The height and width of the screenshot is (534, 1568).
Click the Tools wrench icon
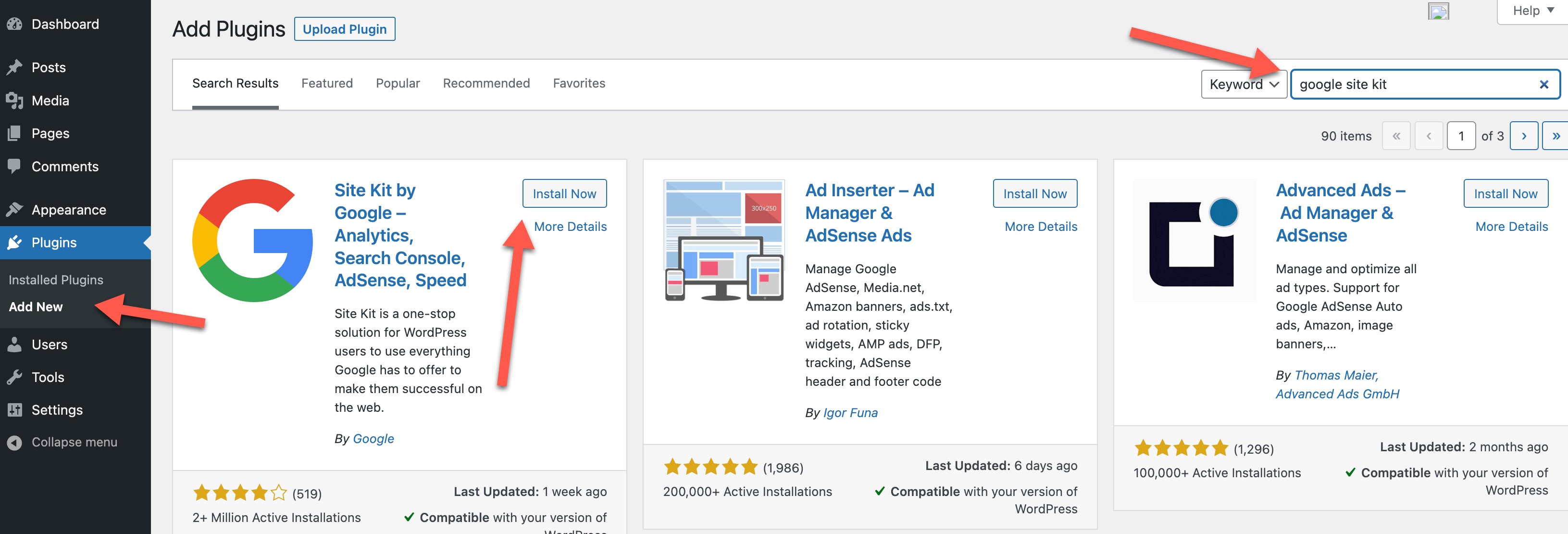click(x=14, y=377)
